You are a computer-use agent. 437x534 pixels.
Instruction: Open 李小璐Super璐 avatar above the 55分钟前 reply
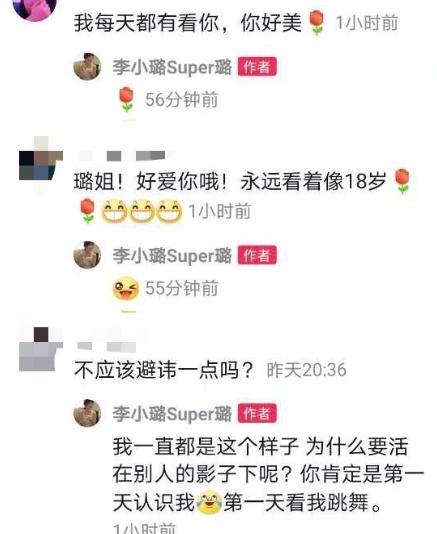[87, 255]
